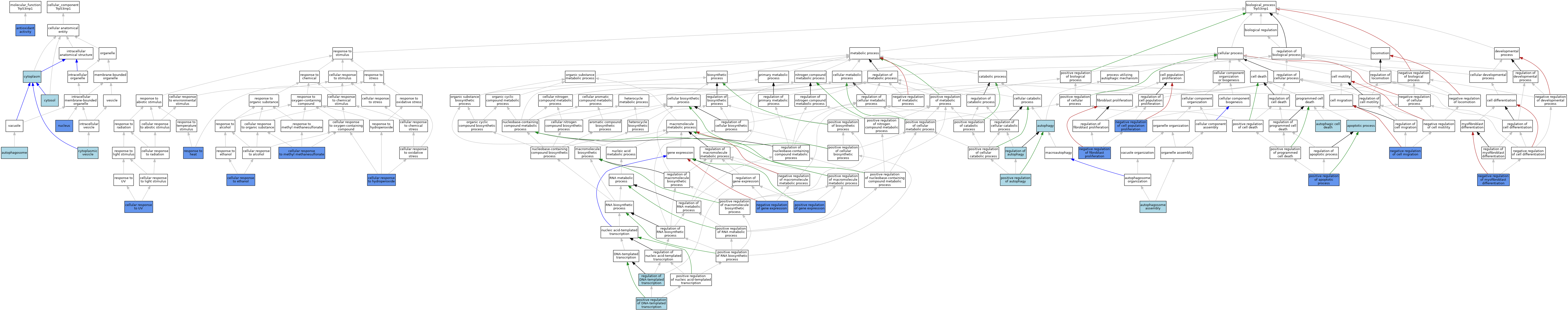
Task: Select the 'macroautophagy' node
Action: (x=1058, y=153)
